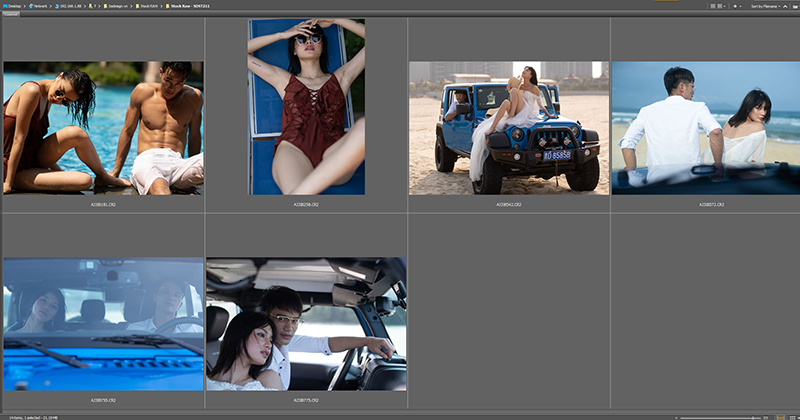Toggle ascending sort order arrow

[x=785, y=7]
